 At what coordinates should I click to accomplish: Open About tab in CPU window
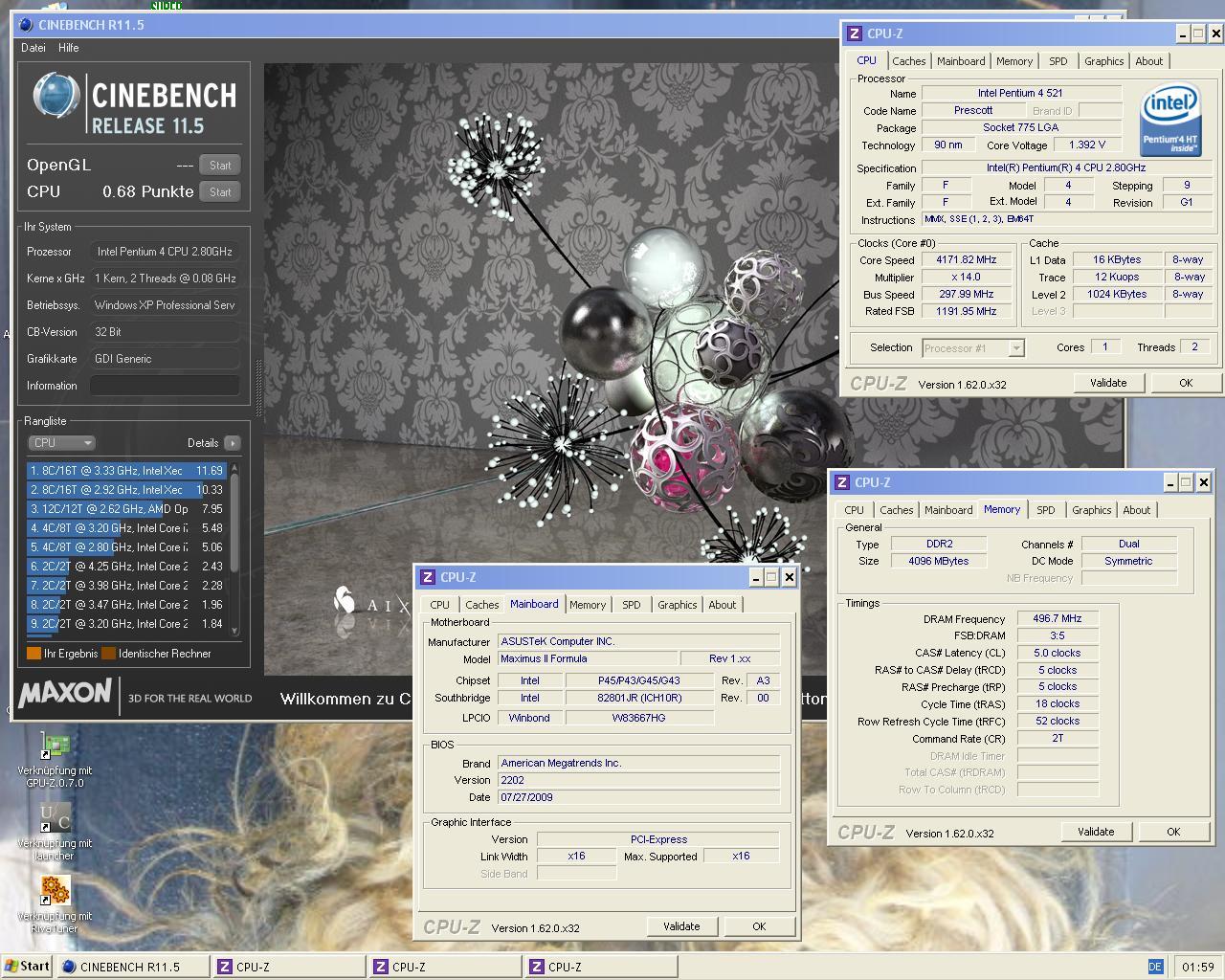click(1148, 61)
